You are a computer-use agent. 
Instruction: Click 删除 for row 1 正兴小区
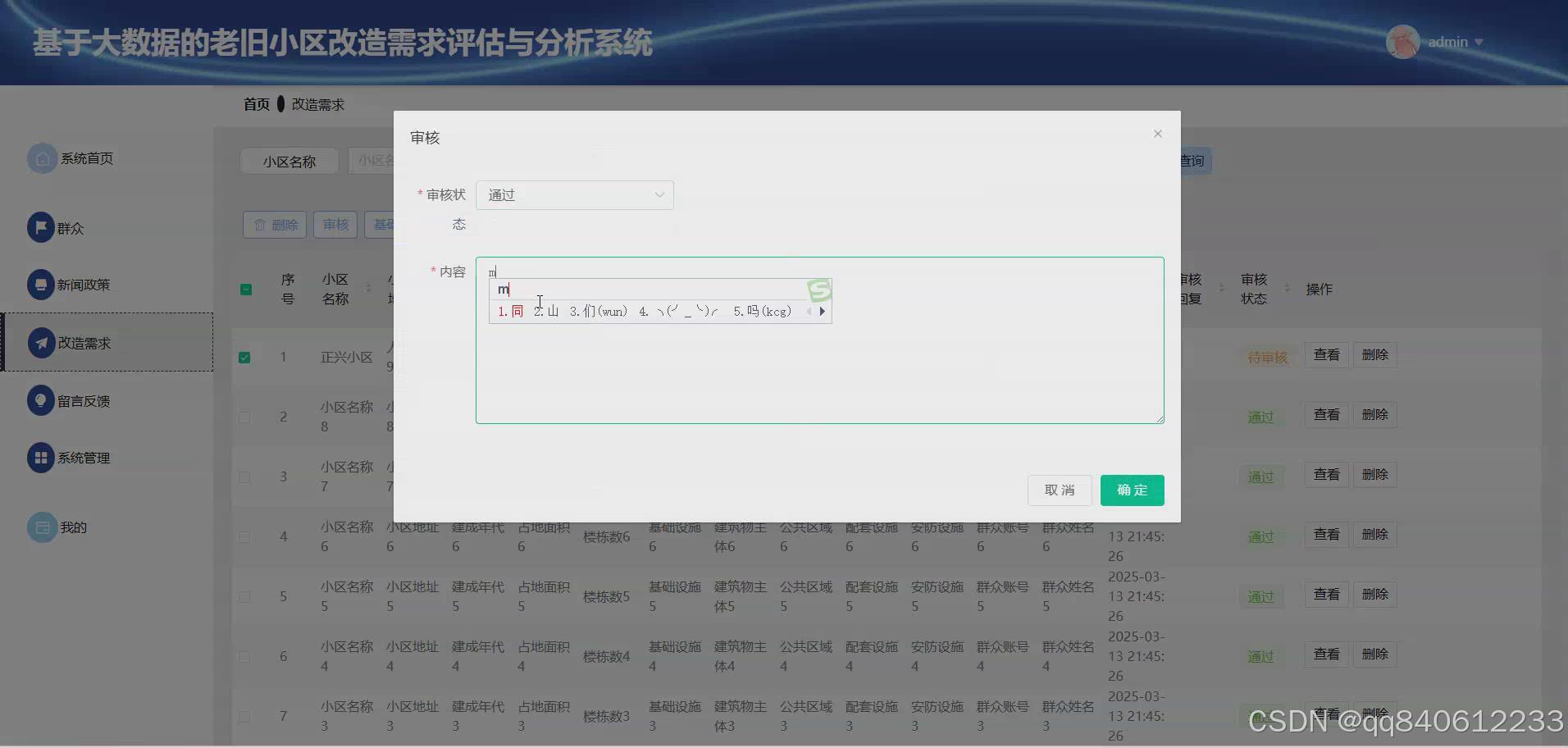coord(1374,355)
